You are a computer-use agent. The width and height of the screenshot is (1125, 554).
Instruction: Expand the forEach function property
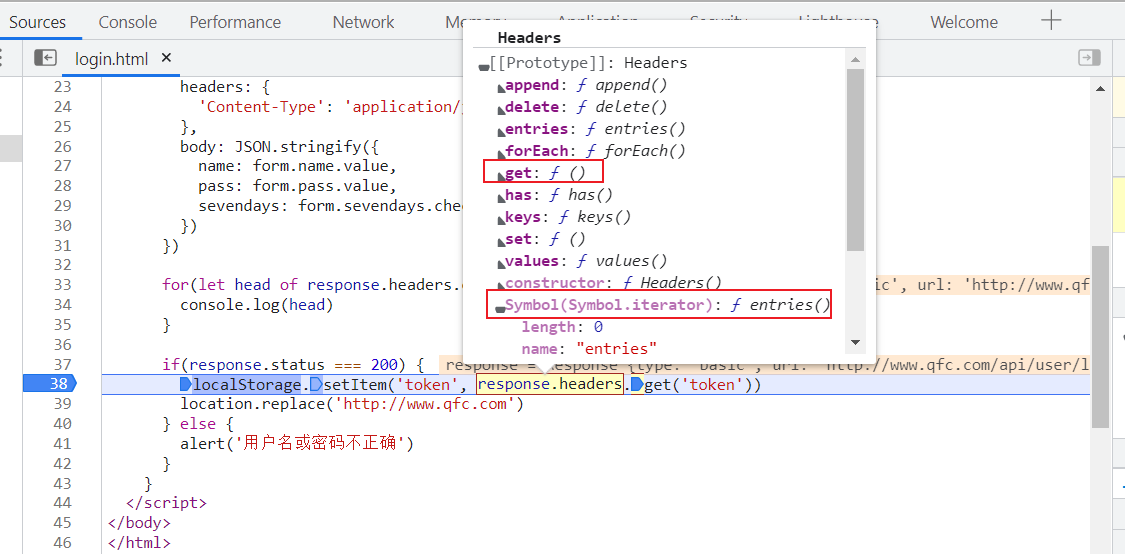(502, 153)
